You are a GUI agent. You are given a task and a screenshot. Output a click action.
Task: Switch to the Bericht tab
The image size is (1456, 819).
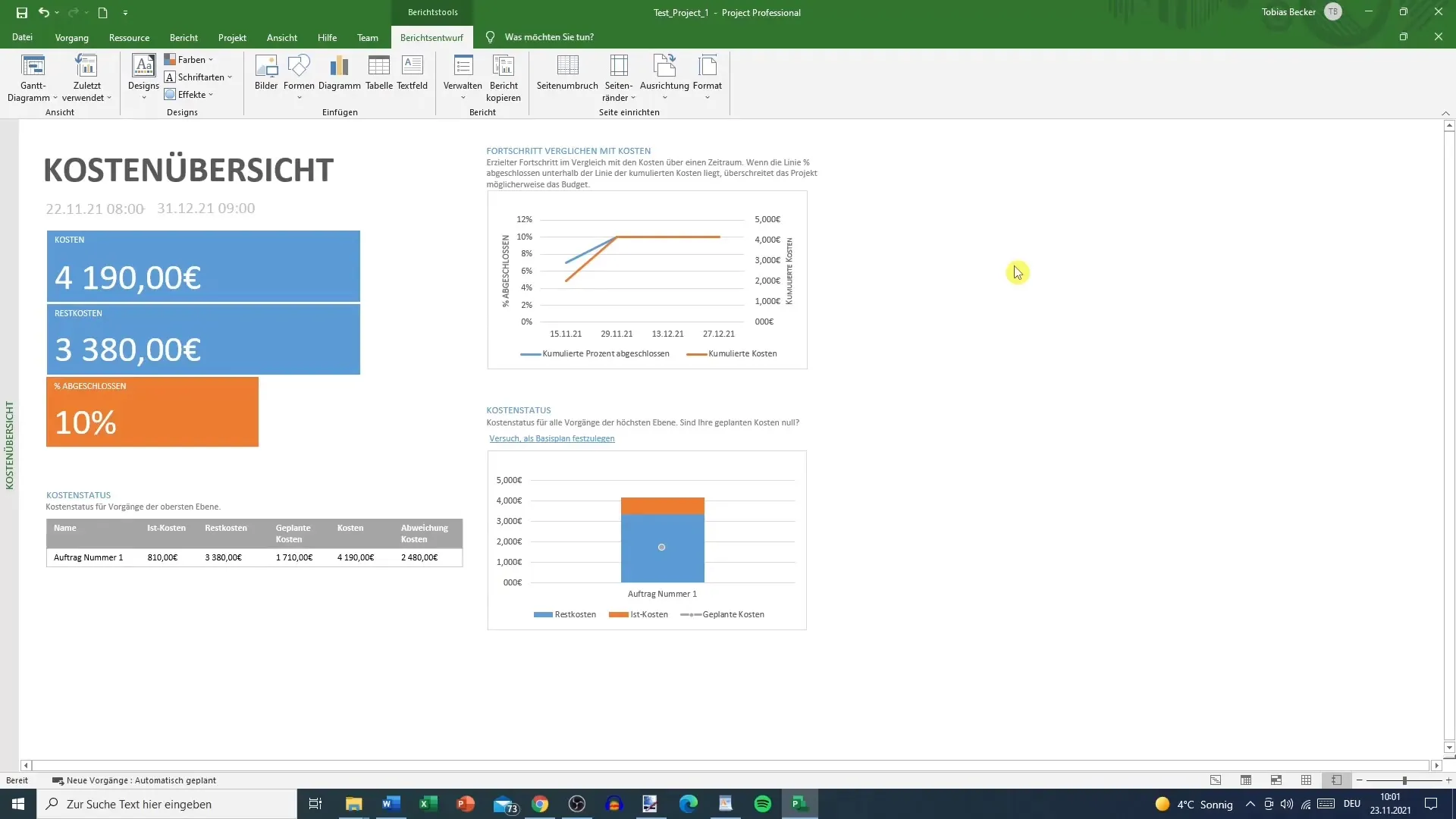[x=184, y=37]
